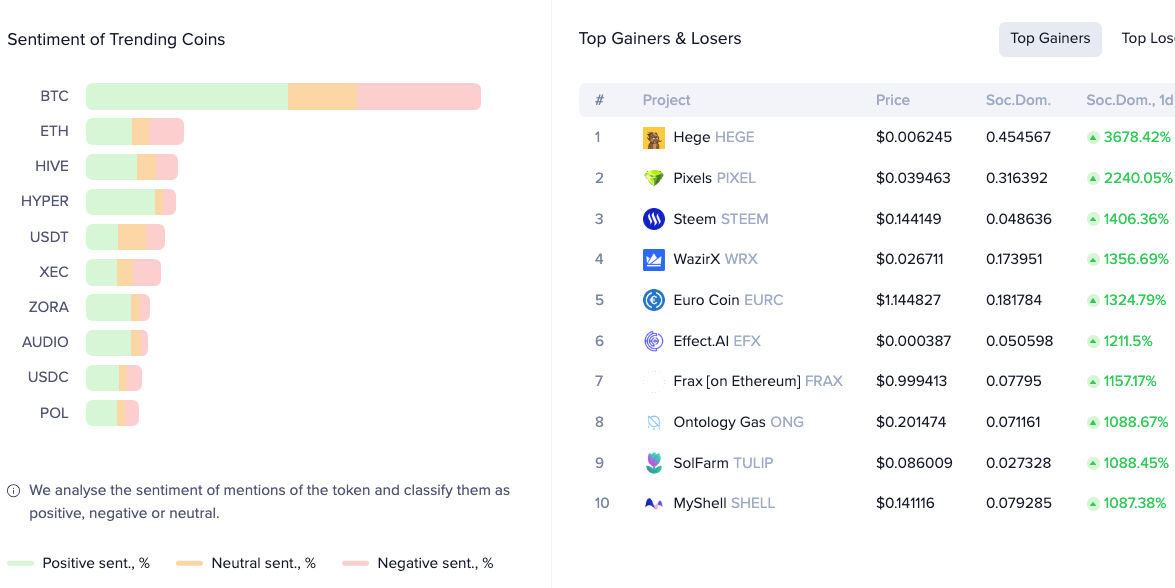The image size is (1175, 588).
Task: Click the social dominance value 0.07795
Action: pos(1014,381)
